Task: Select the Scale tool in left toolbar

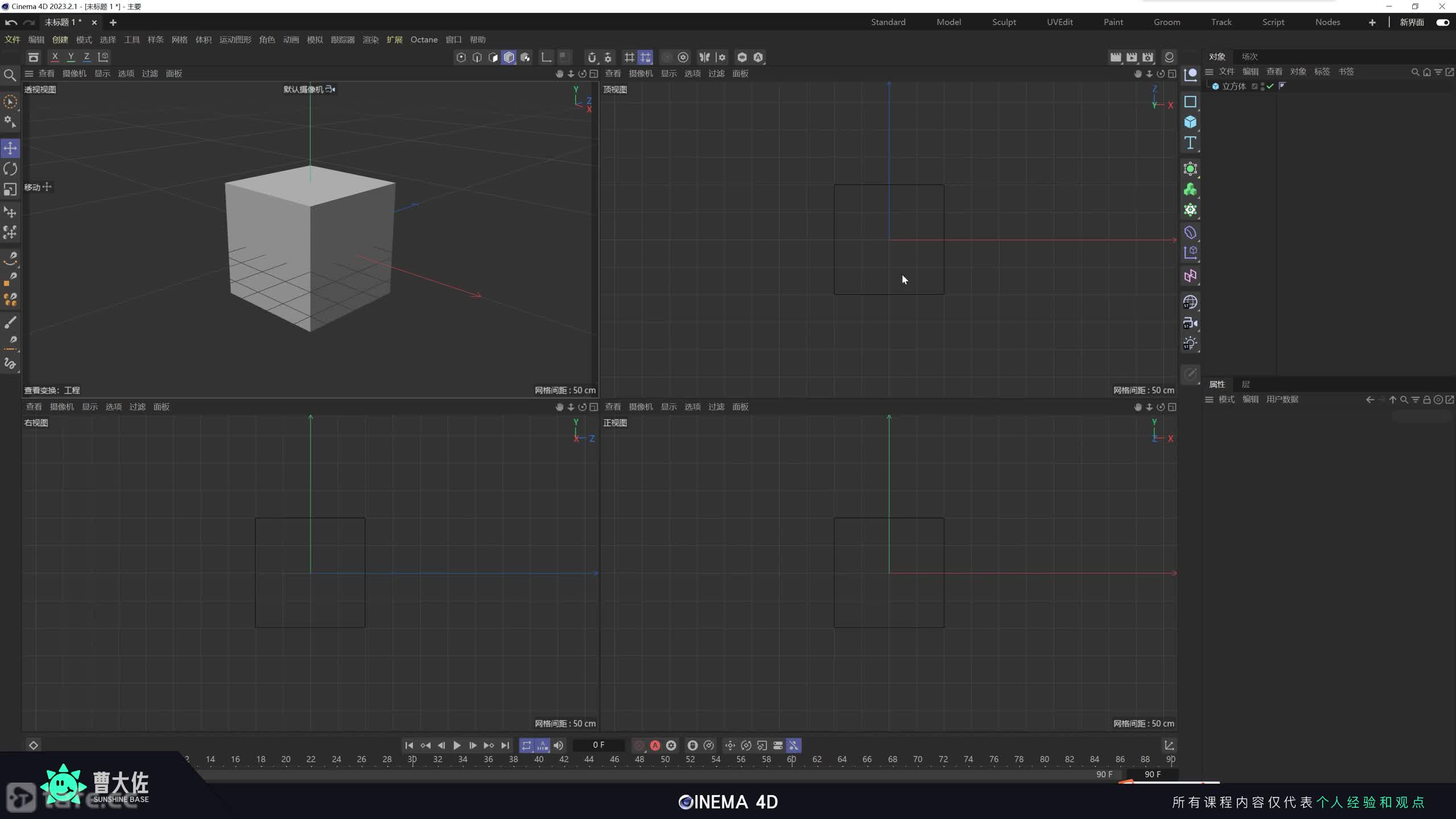Action: click(10, 189)
